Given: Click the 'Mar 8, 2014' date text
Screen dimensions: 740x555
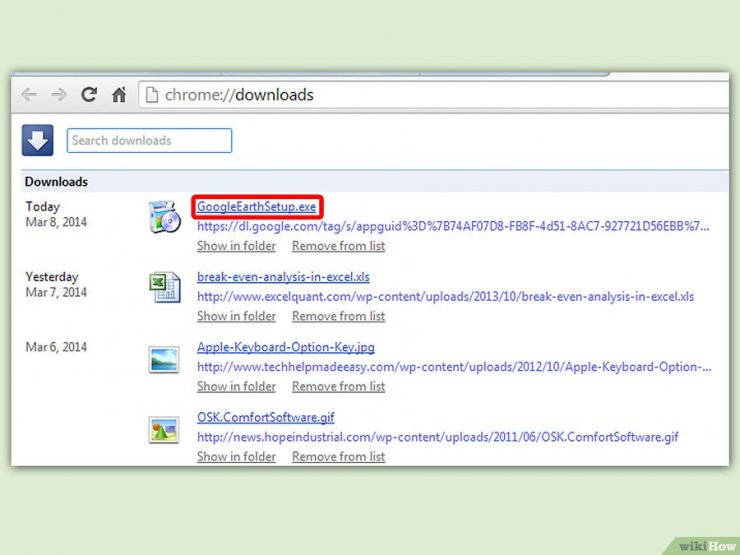Looking at the screenshot, I should pos(56,222).
